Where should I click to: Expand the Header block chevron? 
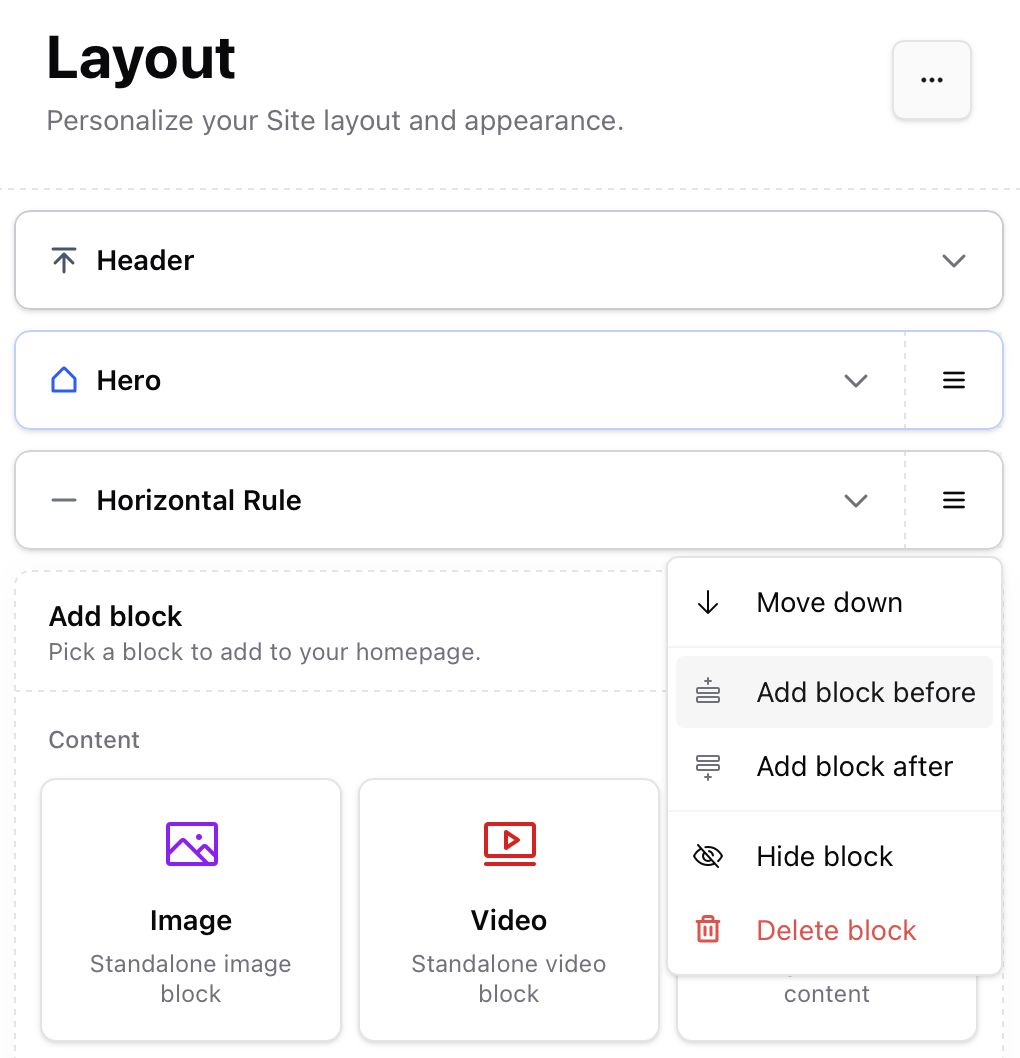coord(953,260)
